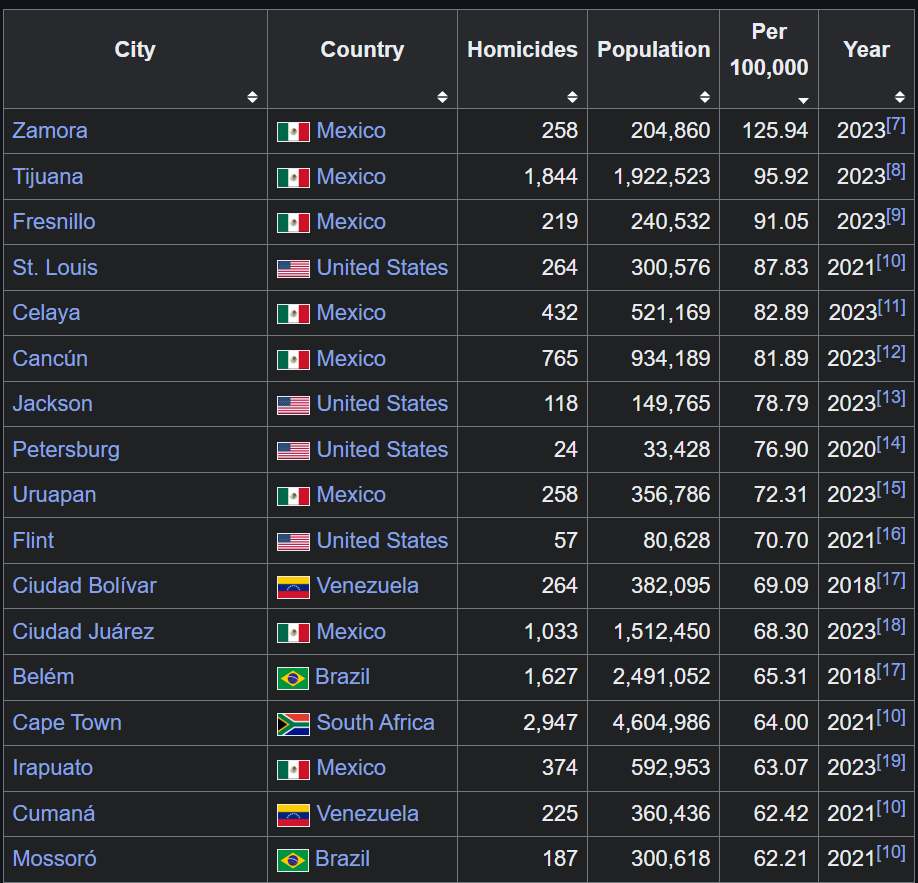Click the US flag in Flint row
The width and height of the screenshot is (918, 883).
pos(293,542)
